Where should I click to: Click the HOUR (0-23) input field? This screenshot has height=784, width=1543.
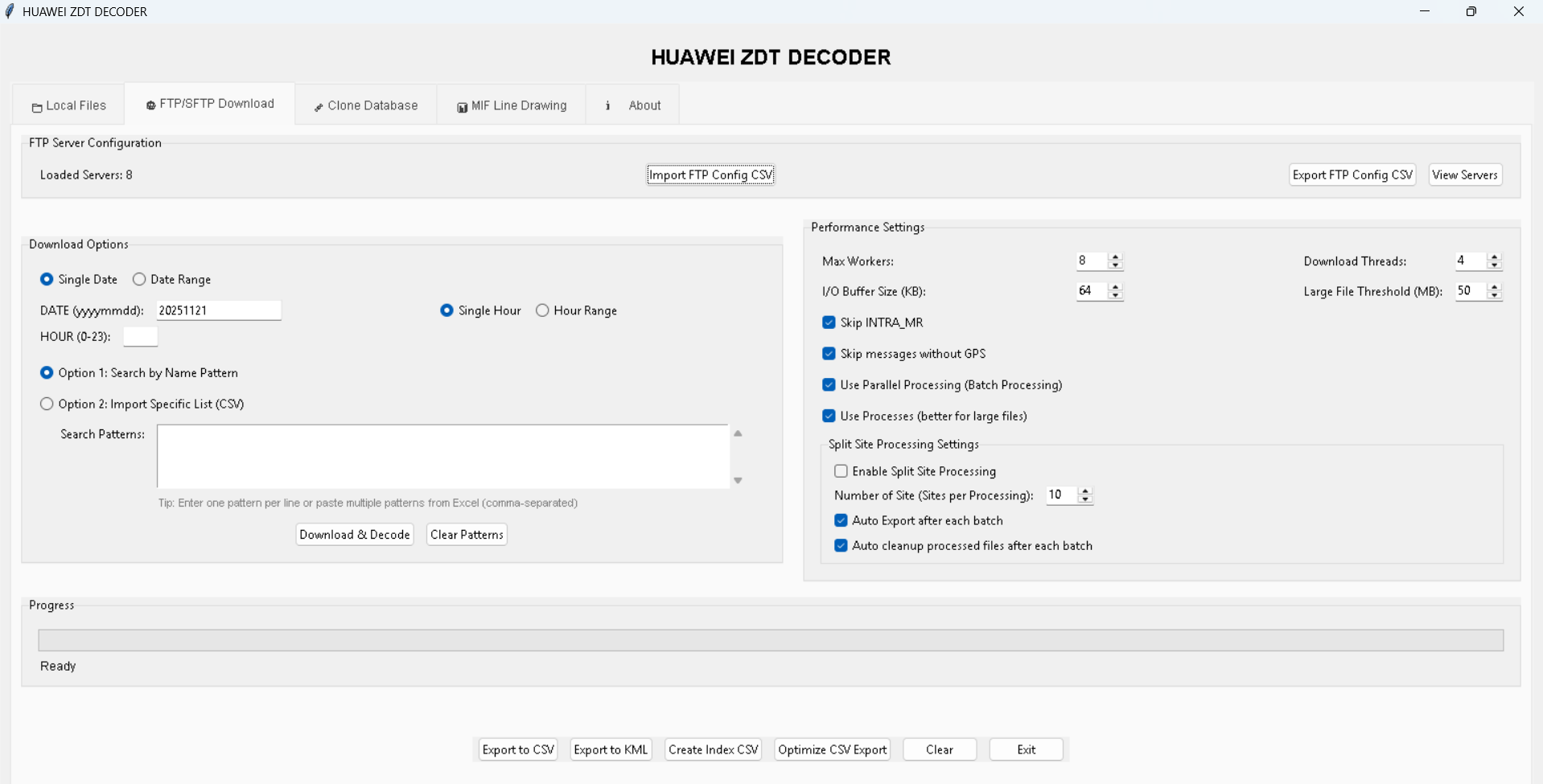coord(141,336)
